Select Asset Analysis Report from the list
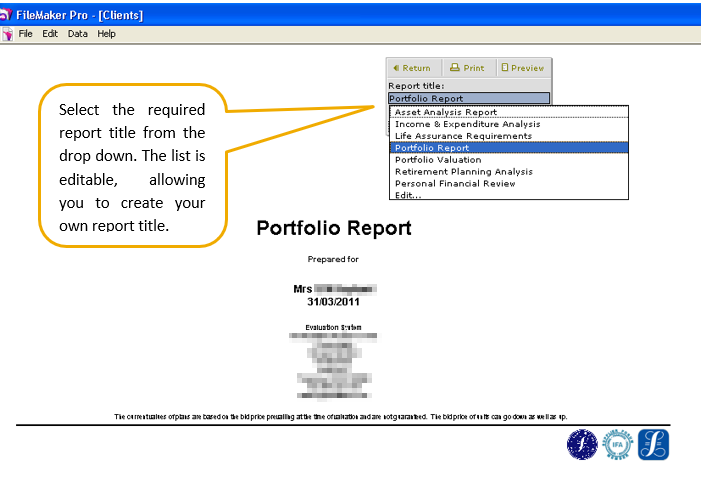 (x=509, y=112)
